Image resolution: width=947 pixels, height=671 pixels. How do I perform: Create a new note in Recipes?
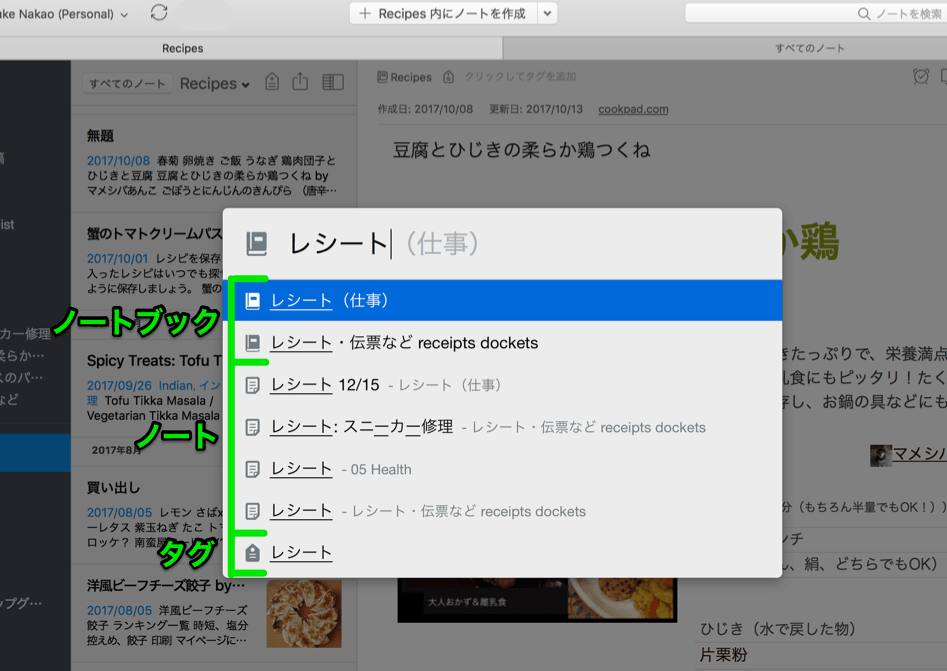pos(444,13)
